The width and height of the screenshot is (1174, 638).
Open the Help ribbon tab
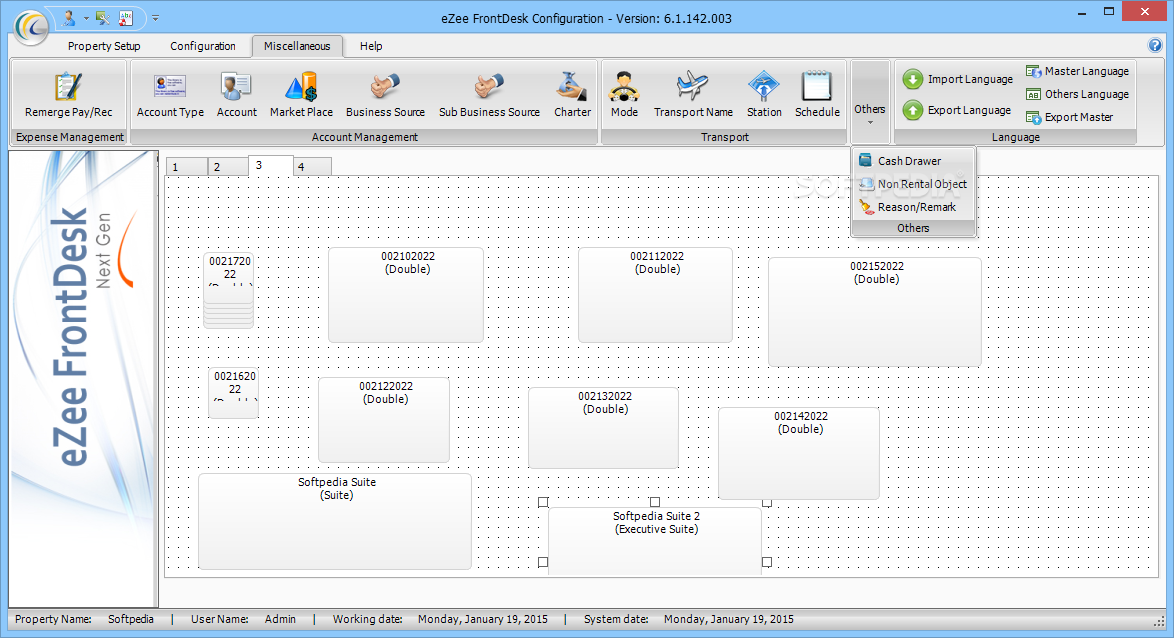371,46
